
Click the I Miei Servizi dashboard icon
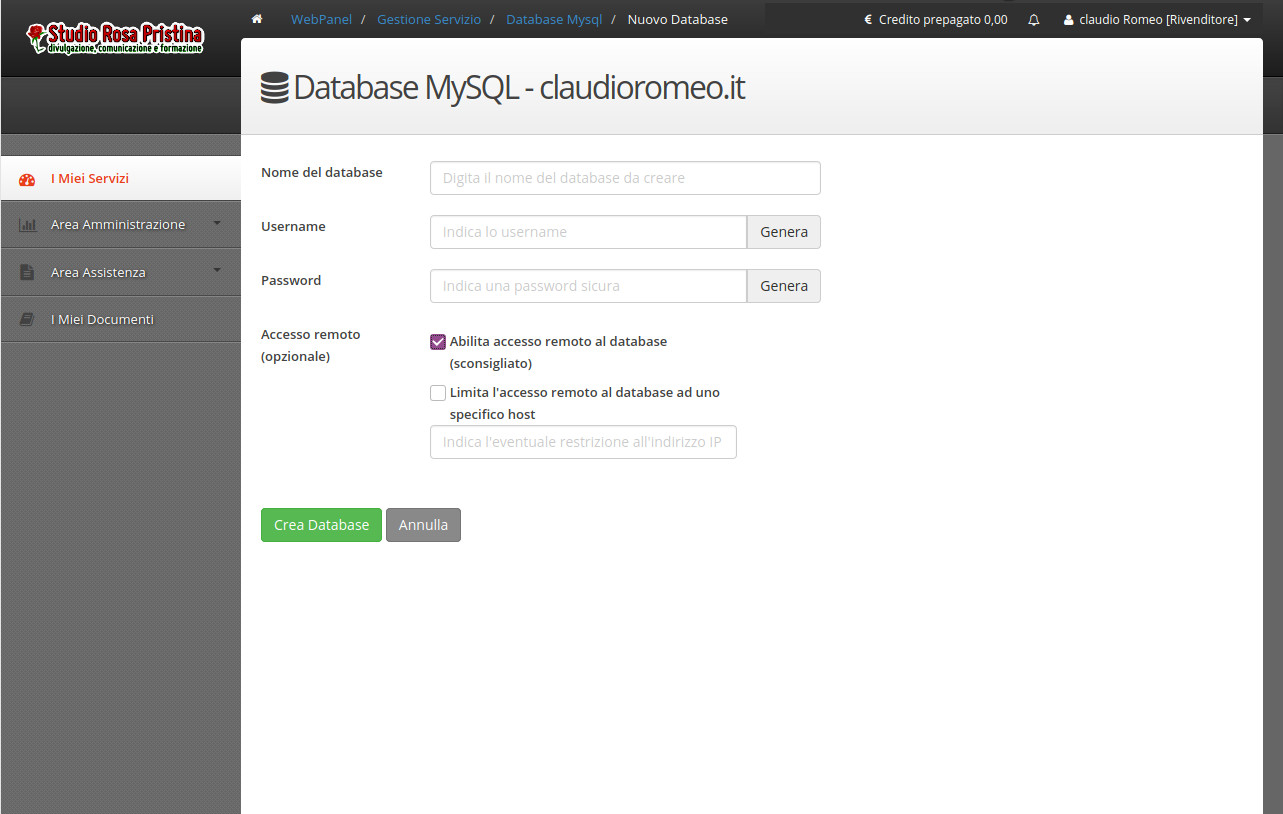27,179
